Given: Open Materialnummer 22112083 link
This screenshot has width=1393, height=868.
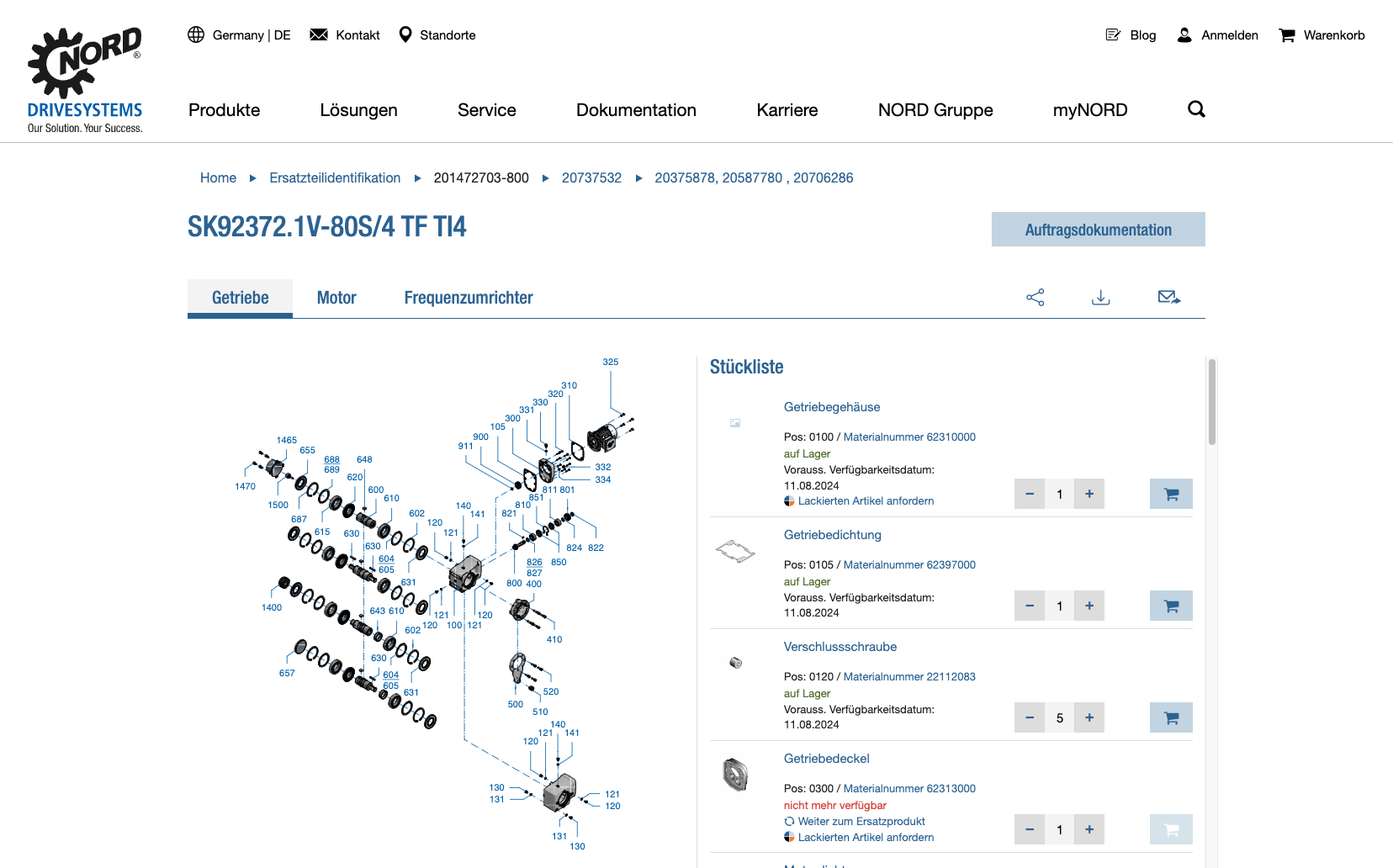Looking at the screenshot, I should point(909,677).
